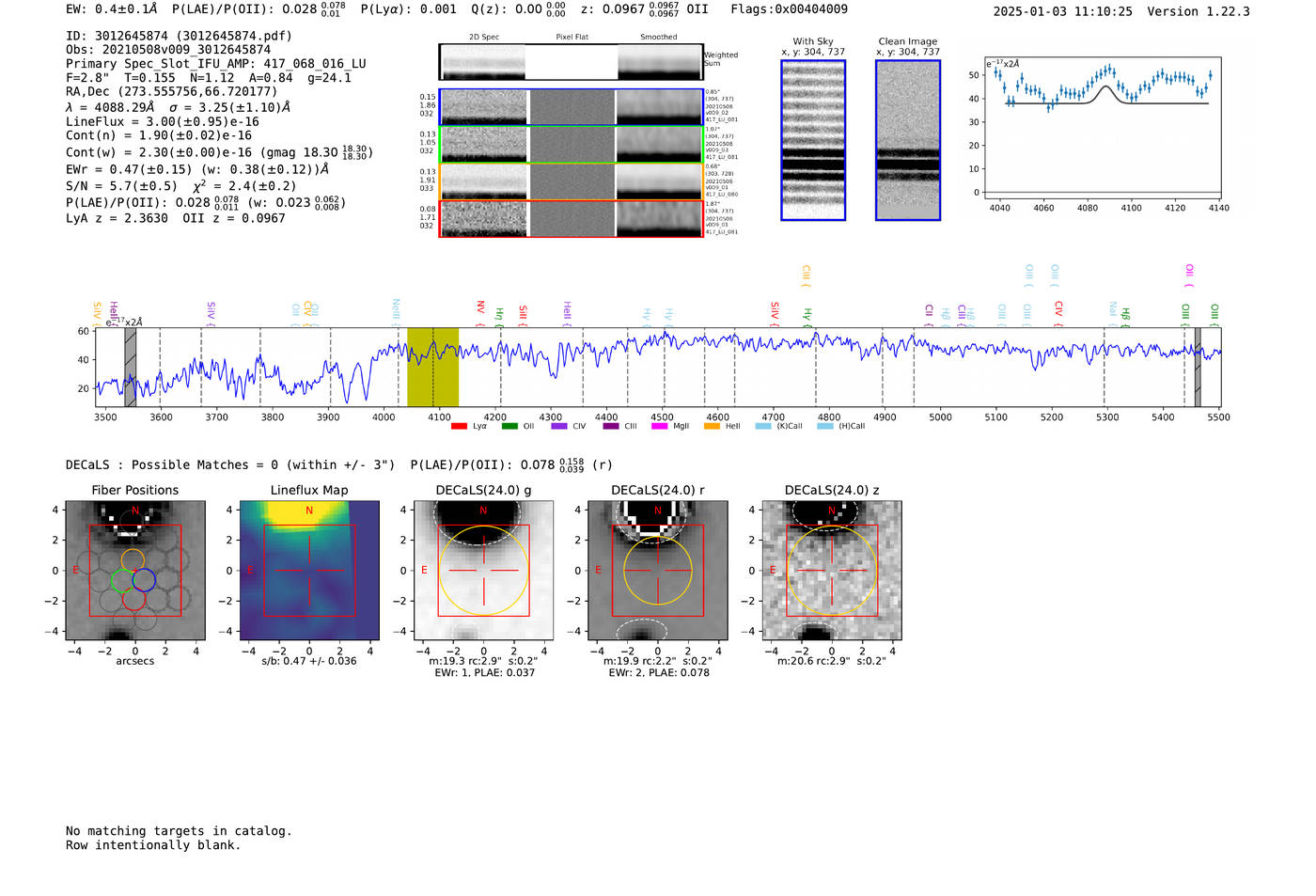Select the green-bordered 2D spectrum row
Image resolution: width=1316 pixels, height=896 pixels.
[572, 144]
